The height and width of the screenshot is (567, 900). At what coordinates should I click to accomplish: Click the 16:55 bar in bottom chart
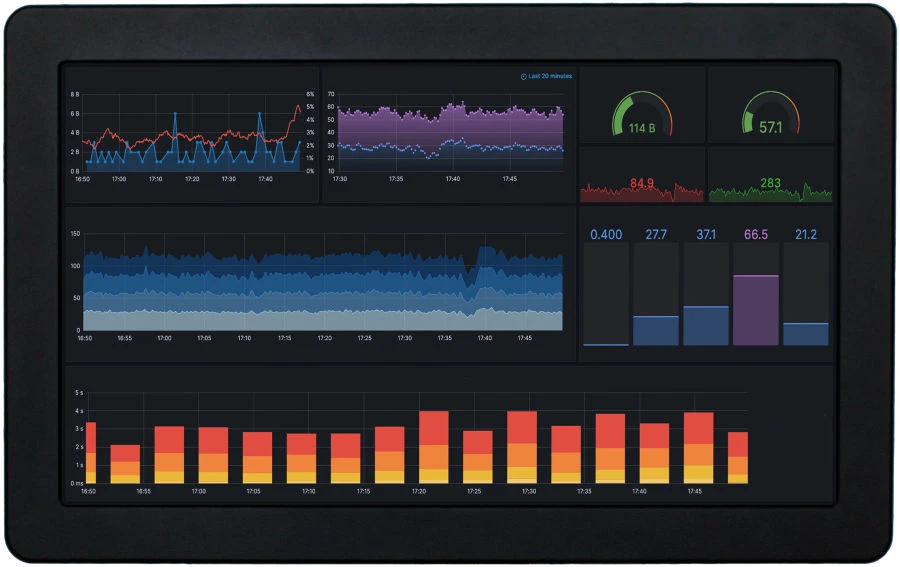(x=125, y=464)
